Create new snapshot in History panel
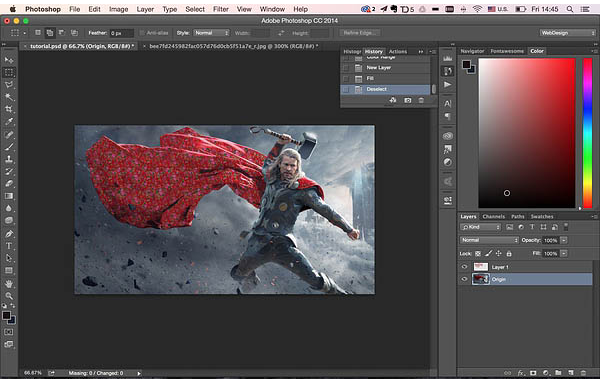Viewport: 601px width, 379px height. click(407, 100)
